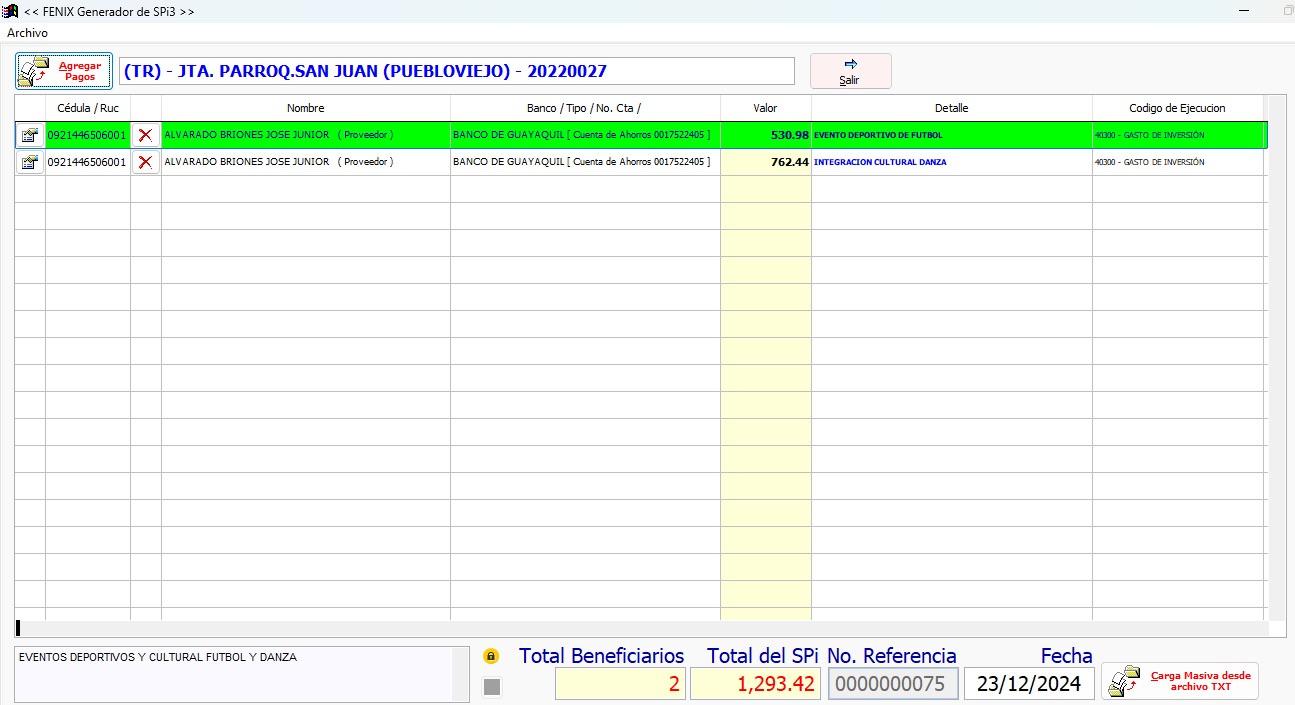
Task: Open the Archivo menu
Action: [27, 33]
